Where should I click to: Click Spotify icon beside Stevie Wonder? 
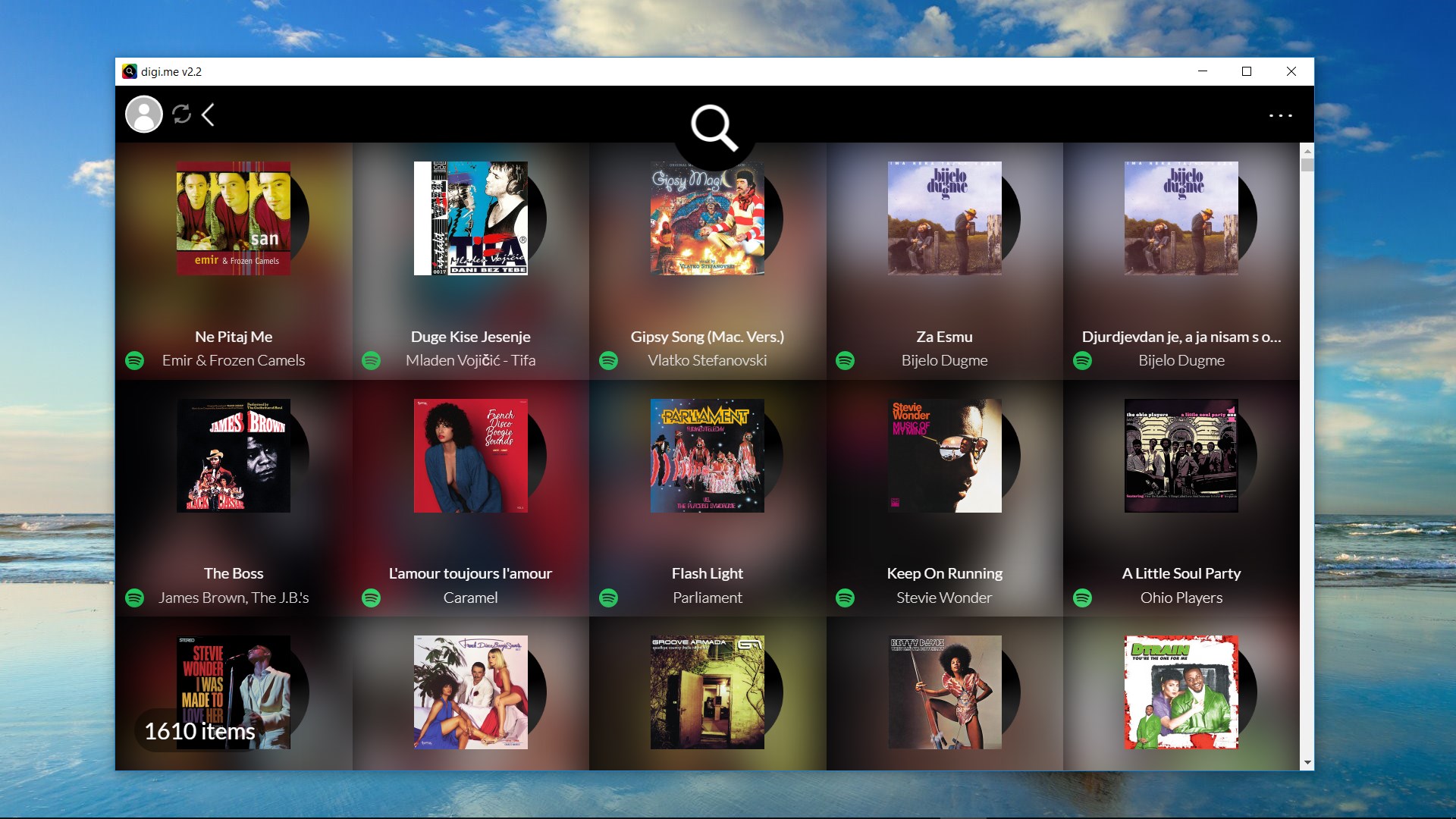(845, 598)
